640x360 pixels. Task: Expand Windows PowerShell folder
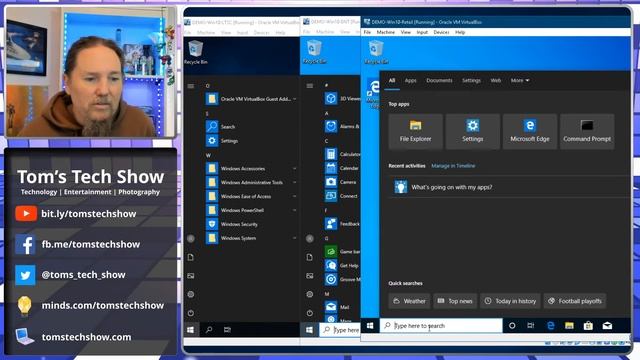(251, 210)
